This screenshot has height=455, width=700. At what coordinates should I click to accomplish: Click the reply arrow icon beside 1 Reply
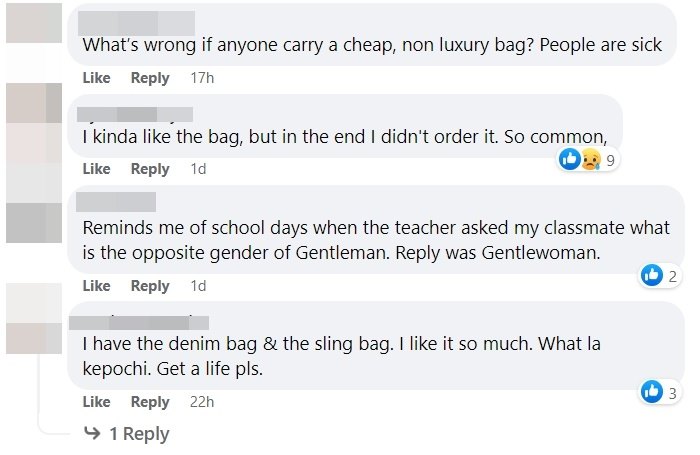92,433
